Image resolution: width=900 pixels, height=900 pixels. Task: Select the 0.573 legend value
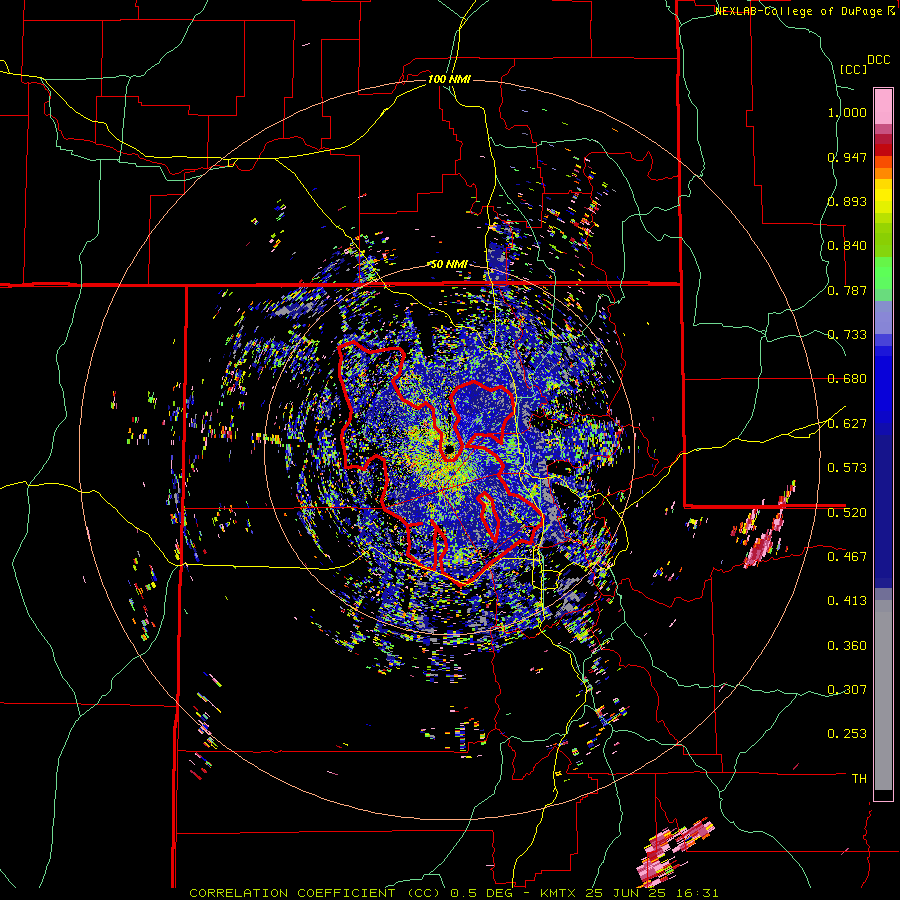847,468
